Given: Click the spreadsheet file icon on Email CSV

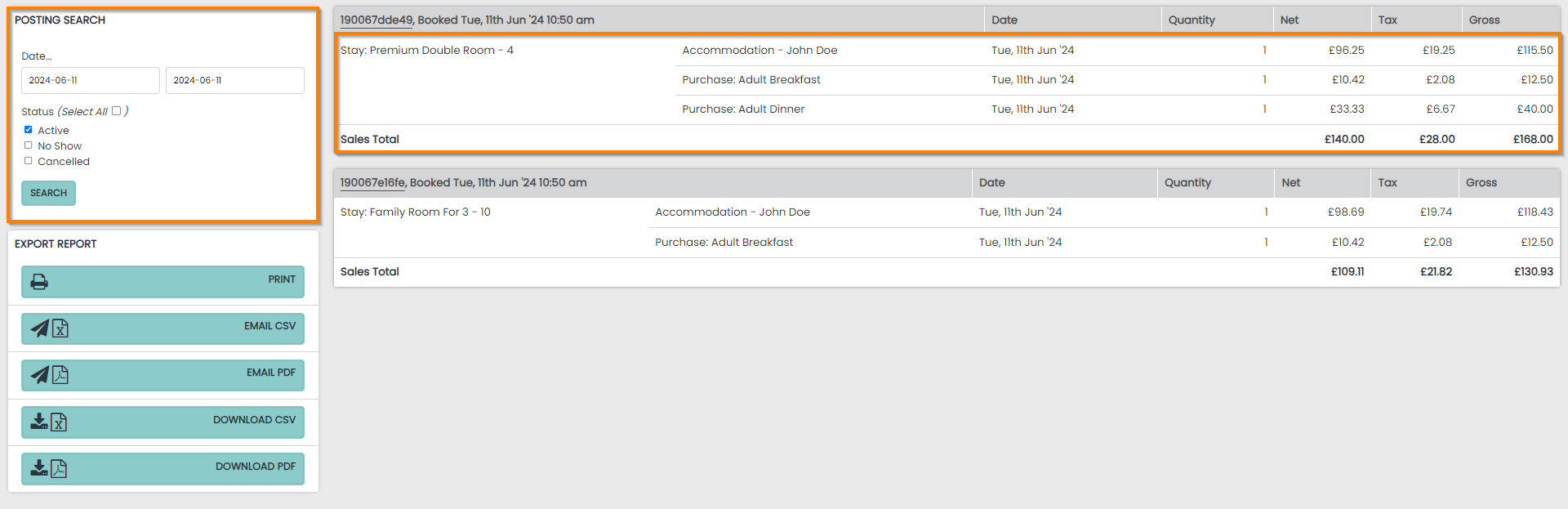Looking at the screenshot, I should pyautogui.click(x=60, y=328).
